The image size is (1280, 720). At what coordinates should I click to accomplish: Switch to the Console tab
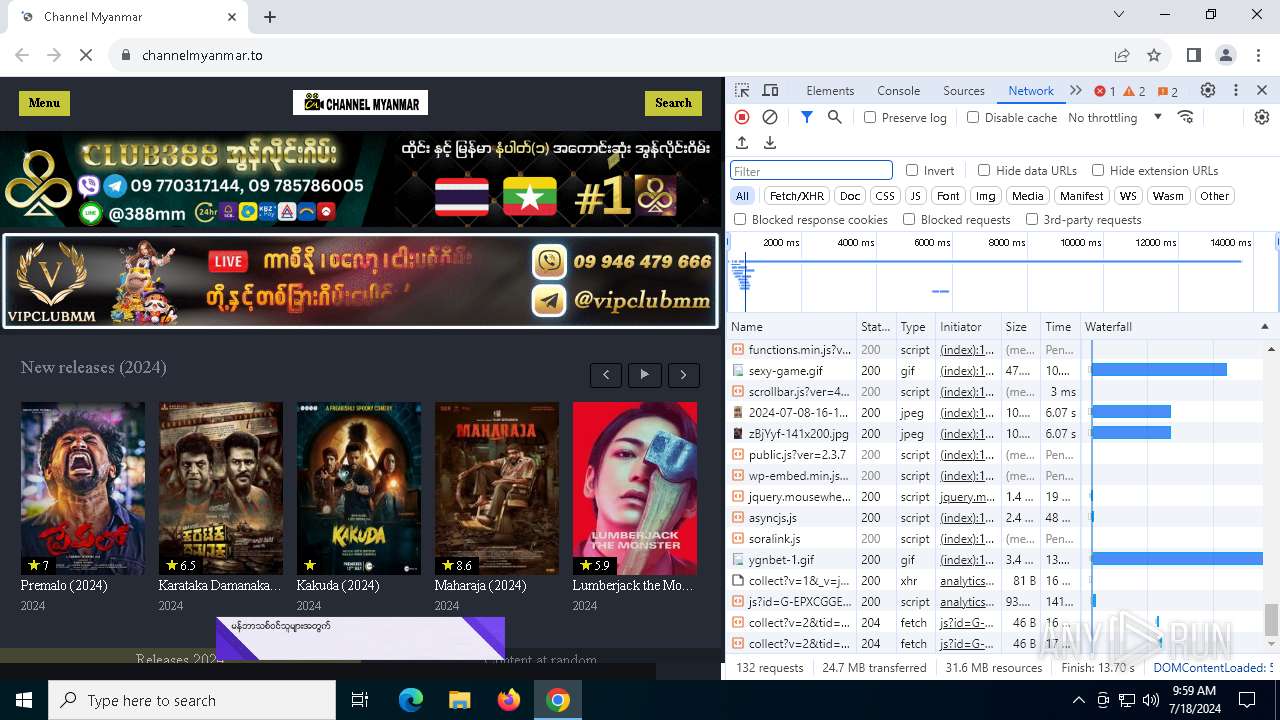898,90
